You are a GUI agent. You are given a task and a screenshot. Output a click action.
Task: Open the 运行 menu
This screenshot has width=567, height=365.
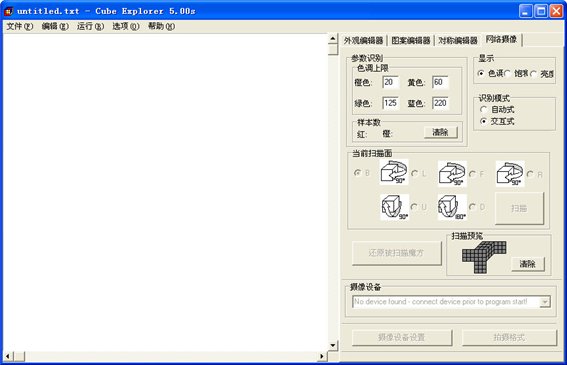pos(90,26)
